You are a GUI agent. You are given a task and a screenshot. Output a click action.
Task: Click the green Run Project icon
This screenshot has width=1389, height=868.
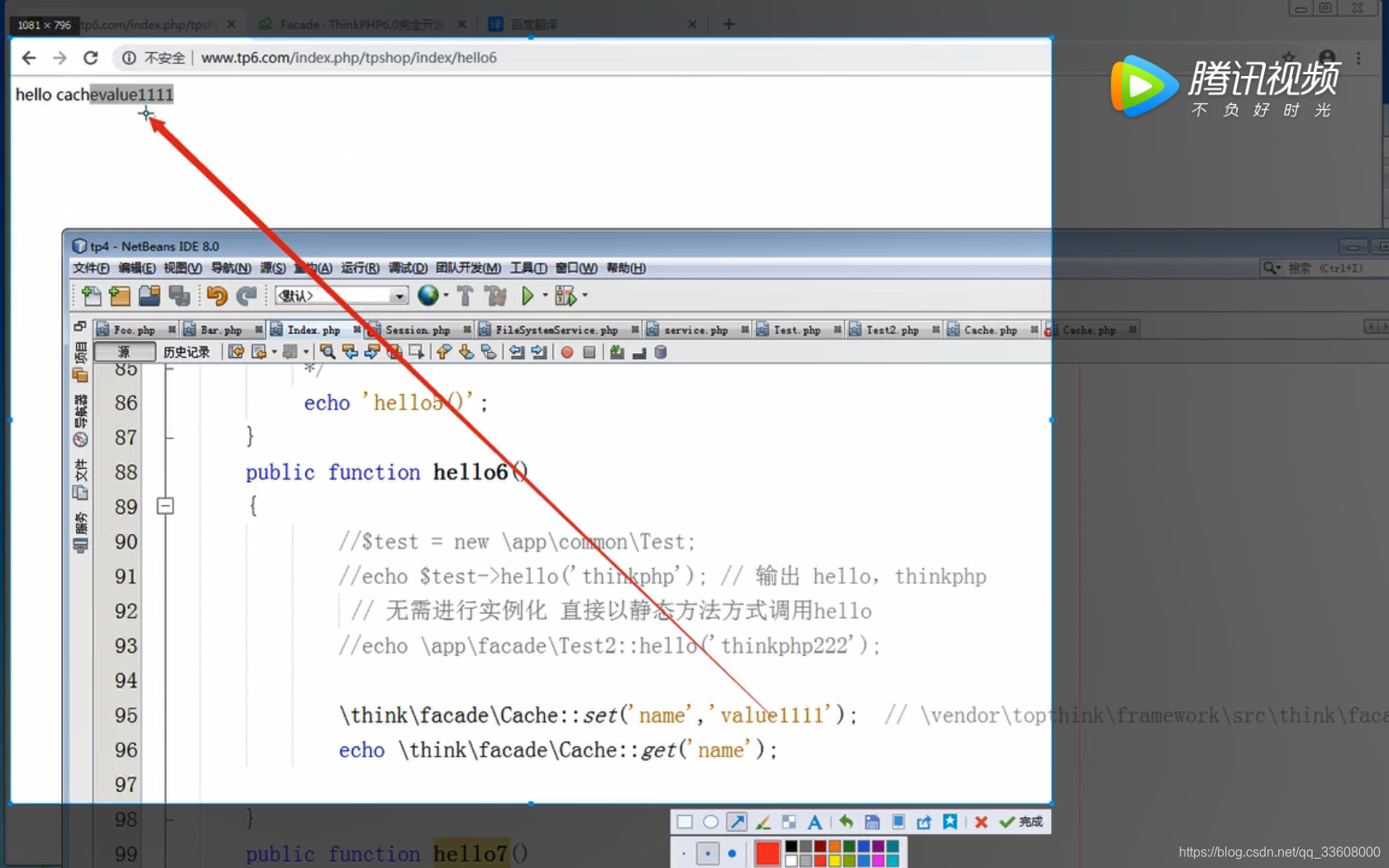[x=527, y=296]
